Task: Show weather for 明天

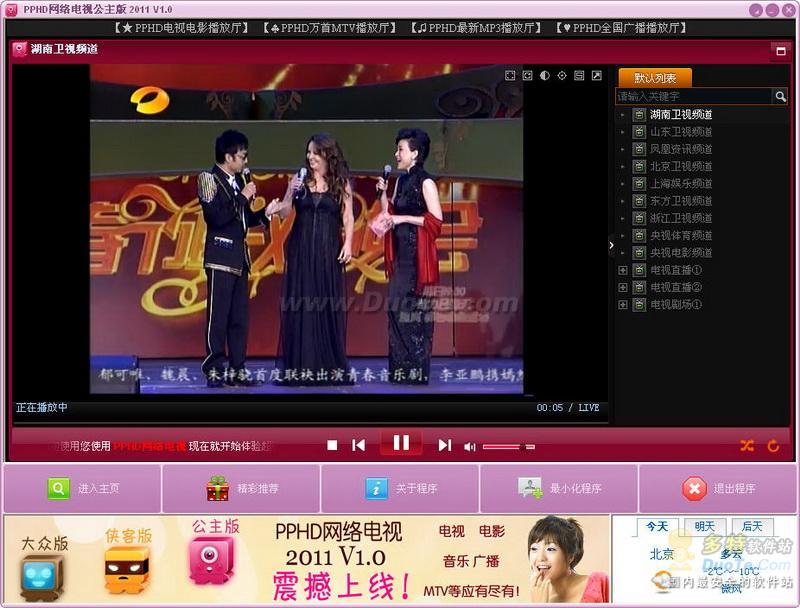Action: [x=705, y=526]
